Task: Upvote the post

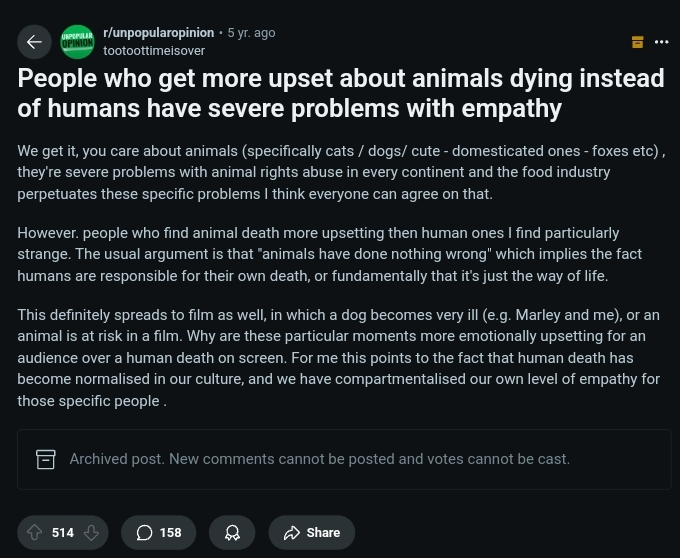Action: tap(35, 532)
